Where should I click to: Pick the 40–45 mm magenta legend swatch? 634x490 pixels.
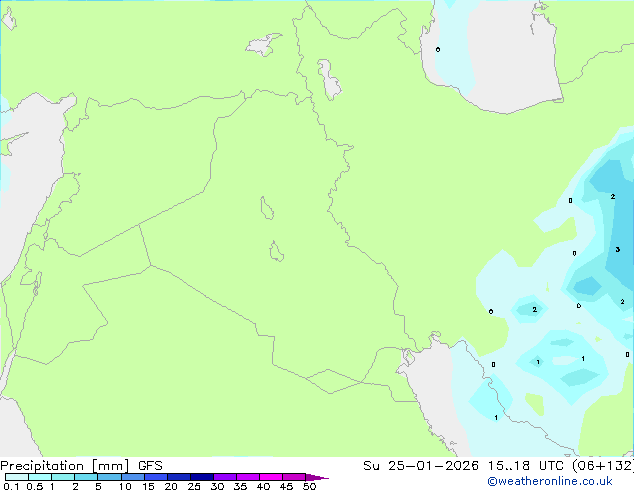click(271, 477)
